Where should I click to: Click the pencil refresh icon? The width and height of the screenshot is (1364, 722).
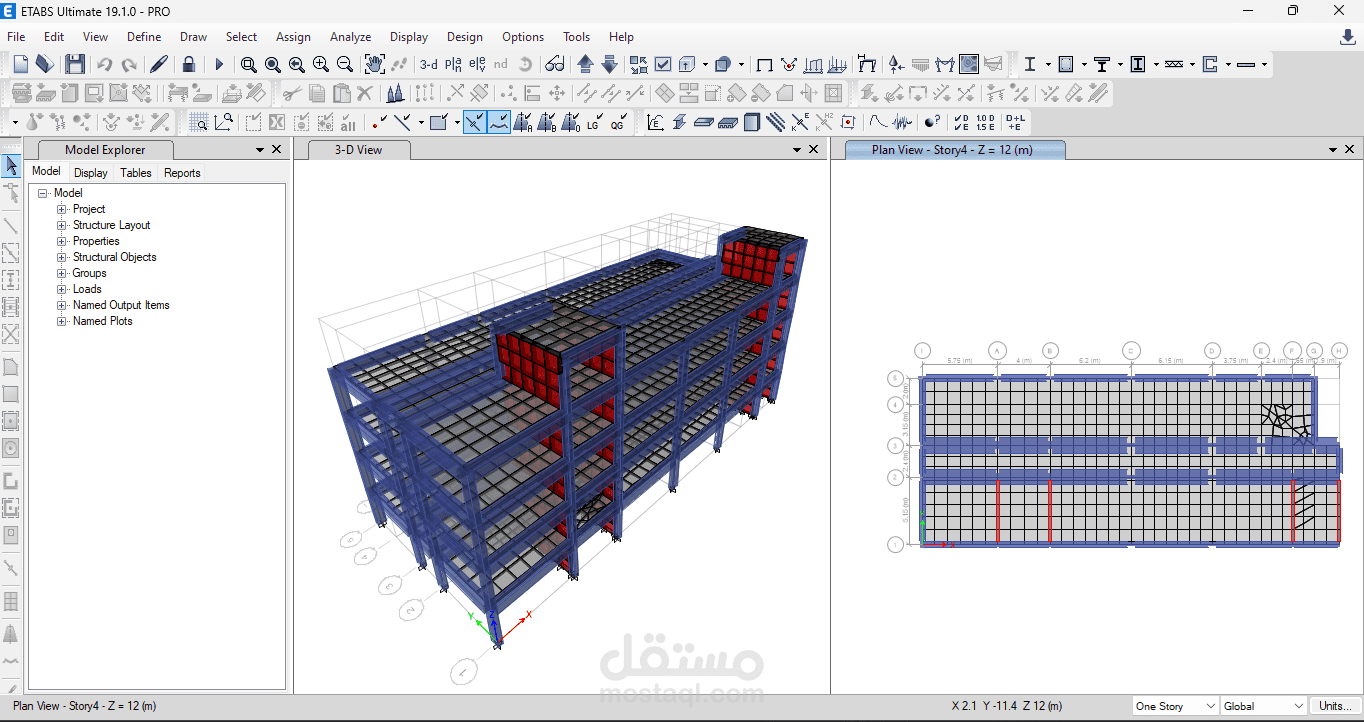pyautogui.click(x=158, y=64)
